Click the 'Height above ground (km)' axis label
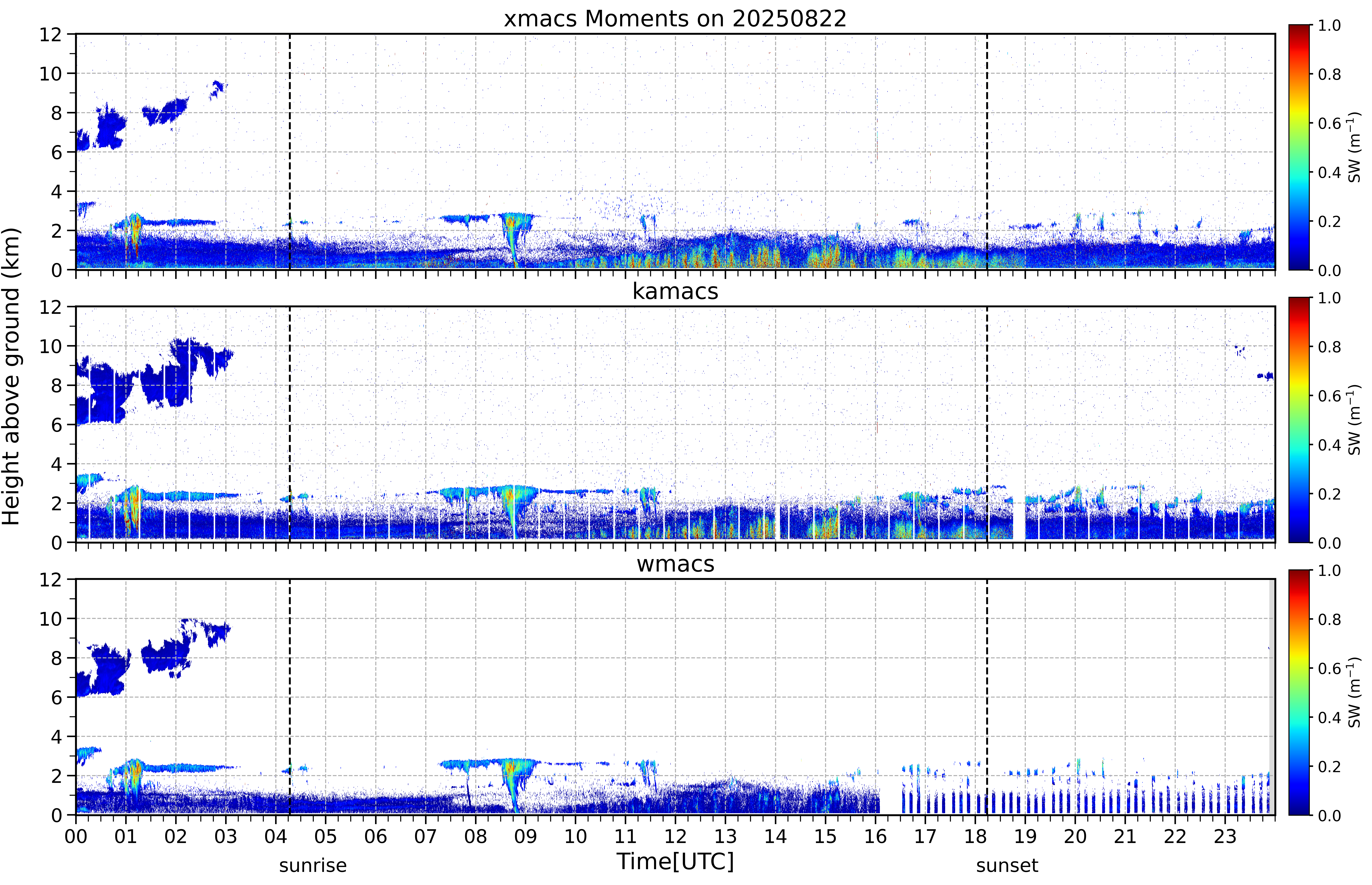 coord(11,376)
